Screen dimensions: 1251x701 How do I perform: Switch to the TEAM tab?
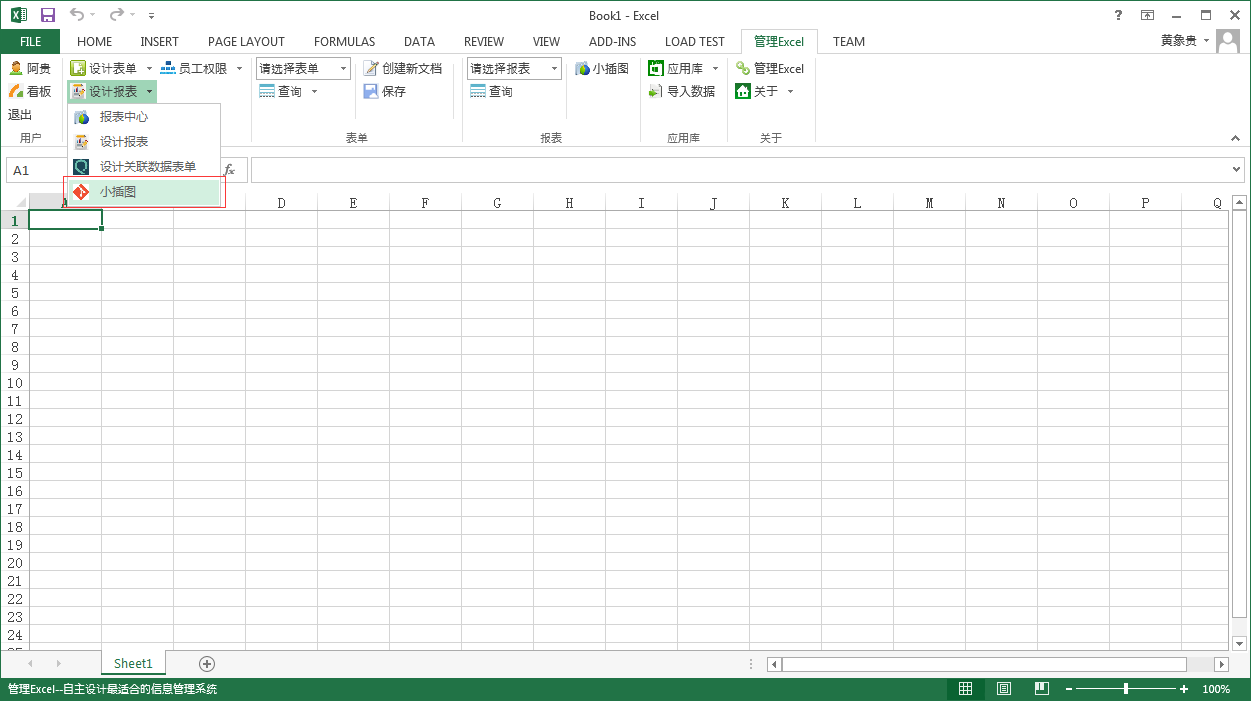pyautogui.click(x=848, y=42)
